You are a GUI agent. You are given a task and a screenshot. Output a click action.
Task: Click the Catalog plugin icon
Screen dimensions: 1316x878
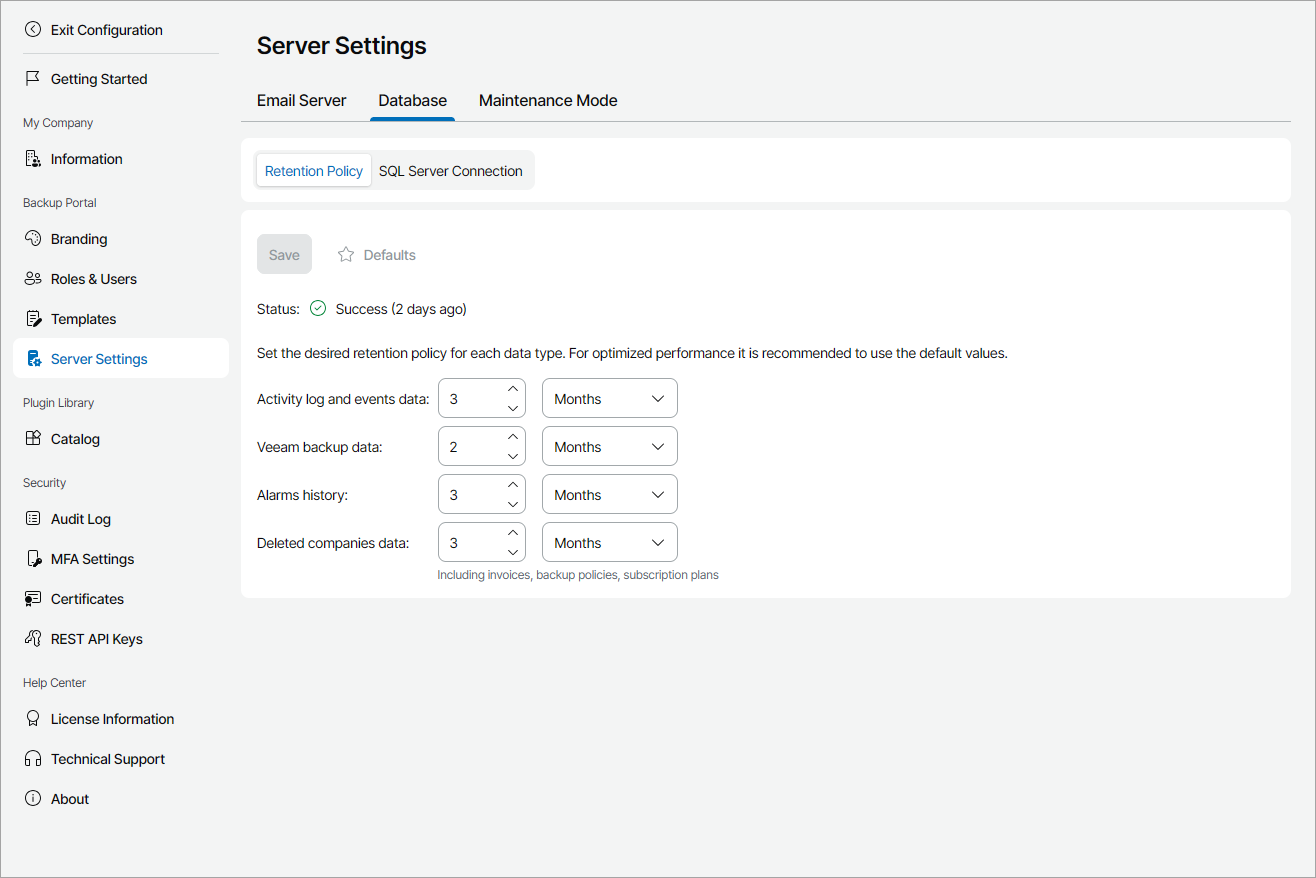[33, 439]
